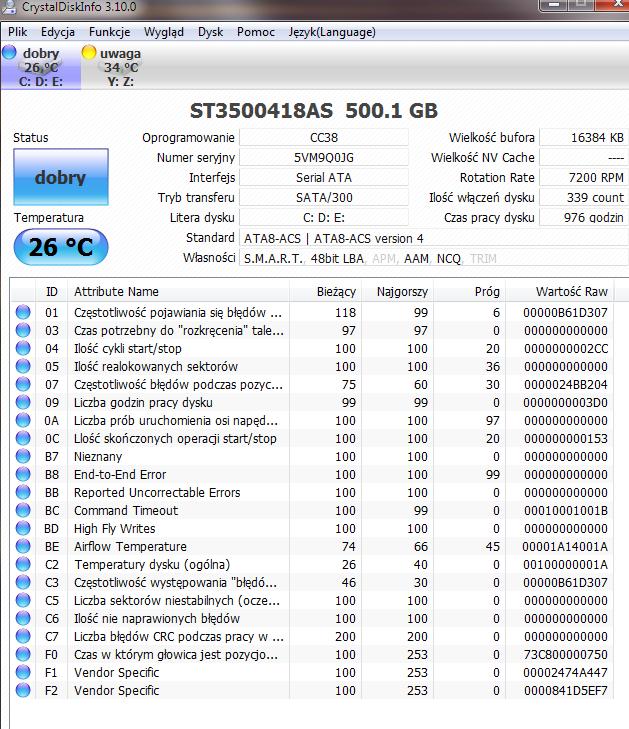Select the Liczba godzin pracy dysku row
629x729 pixels.
pos(312,402)
